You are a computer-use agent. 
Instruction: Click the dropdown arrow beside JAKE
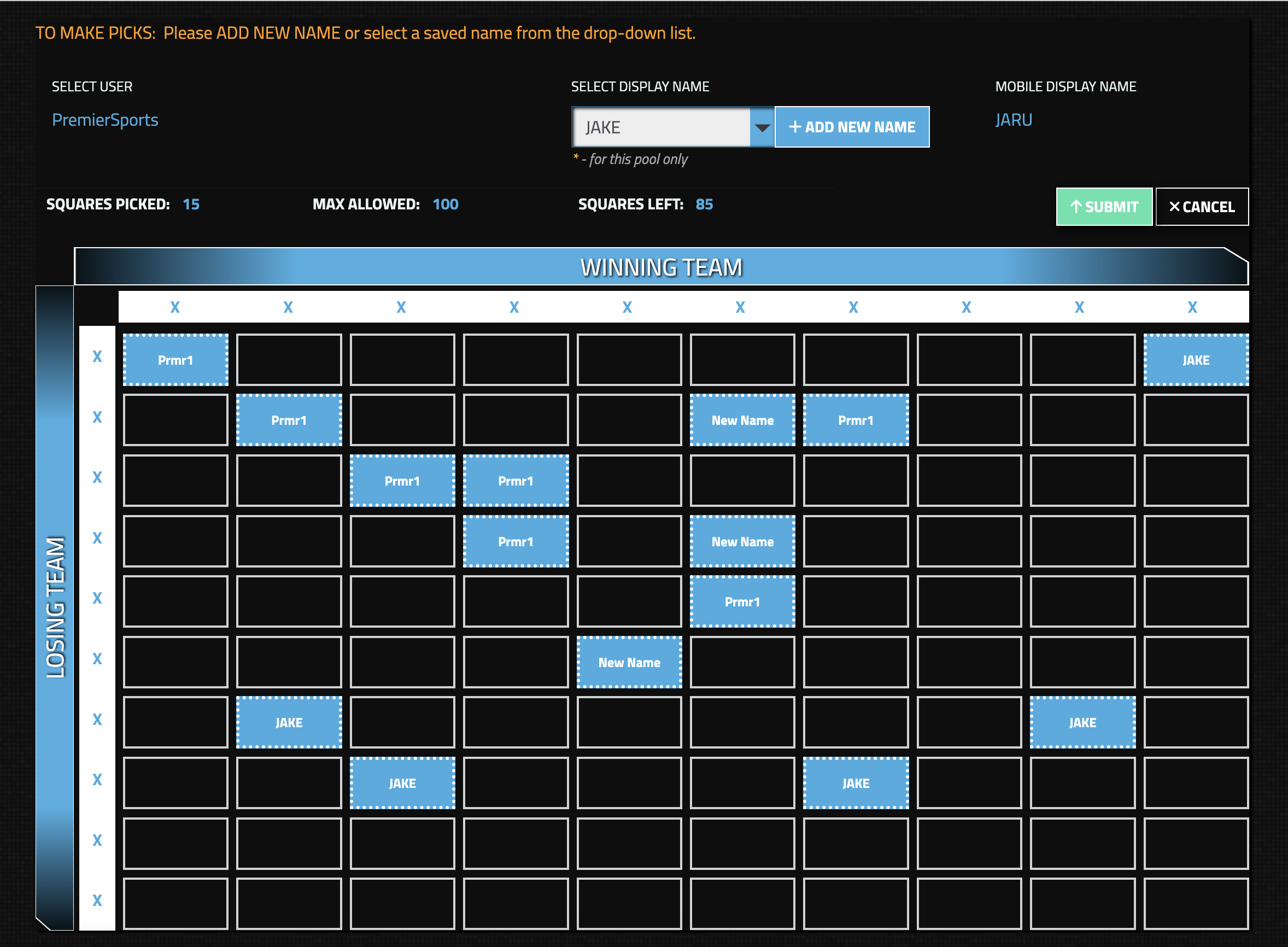click(x=761, y=127)
